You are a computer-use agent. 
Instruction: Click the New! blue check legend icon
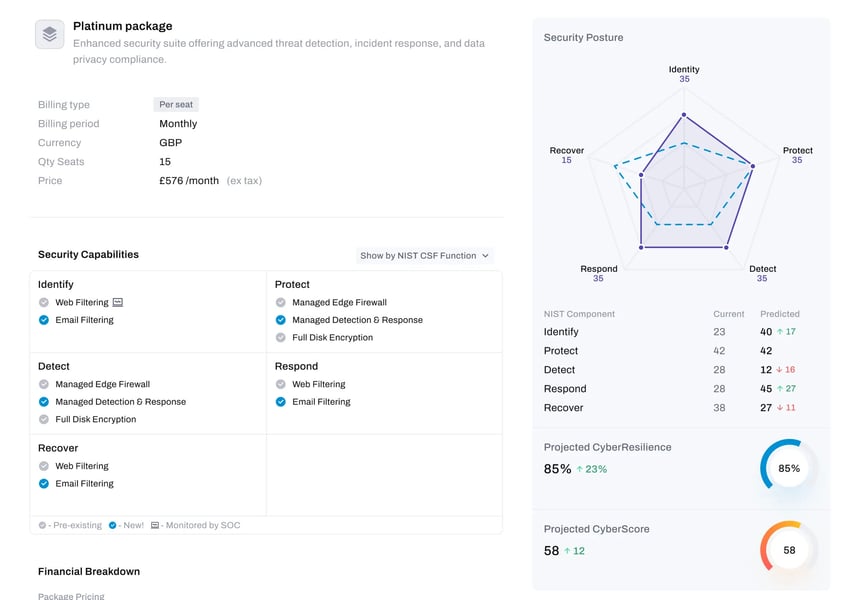coord(112,525)
